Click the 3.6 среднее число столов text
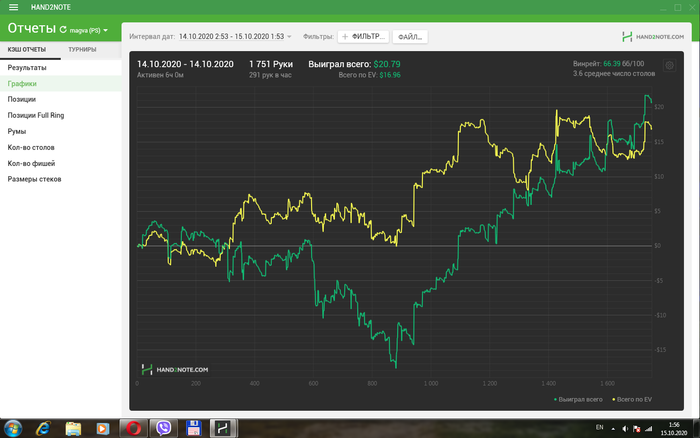Screen dimensions: 700x438 614,73
